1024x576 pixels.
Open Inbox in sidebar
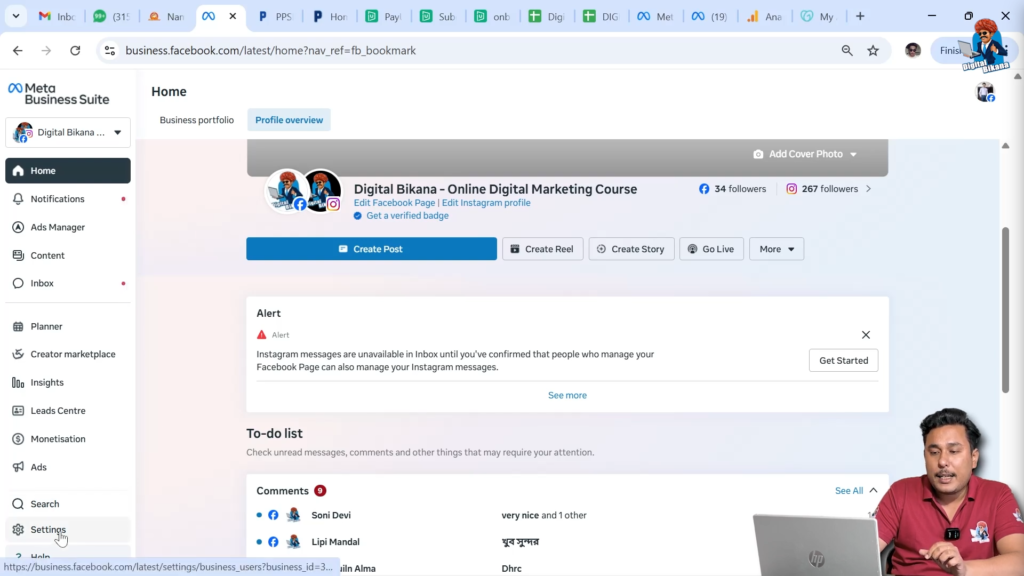pyautogui.click(x=68, y=283)
